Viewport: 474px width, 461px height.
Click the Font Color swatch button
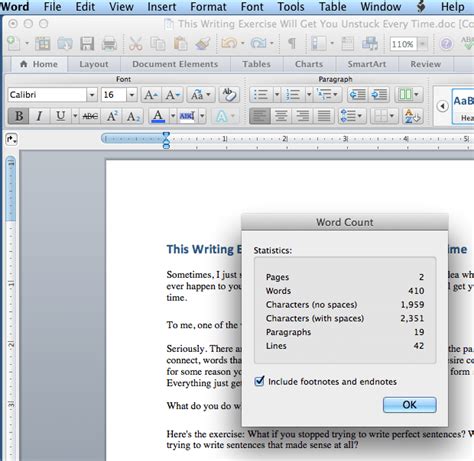(x=158, y=116)
